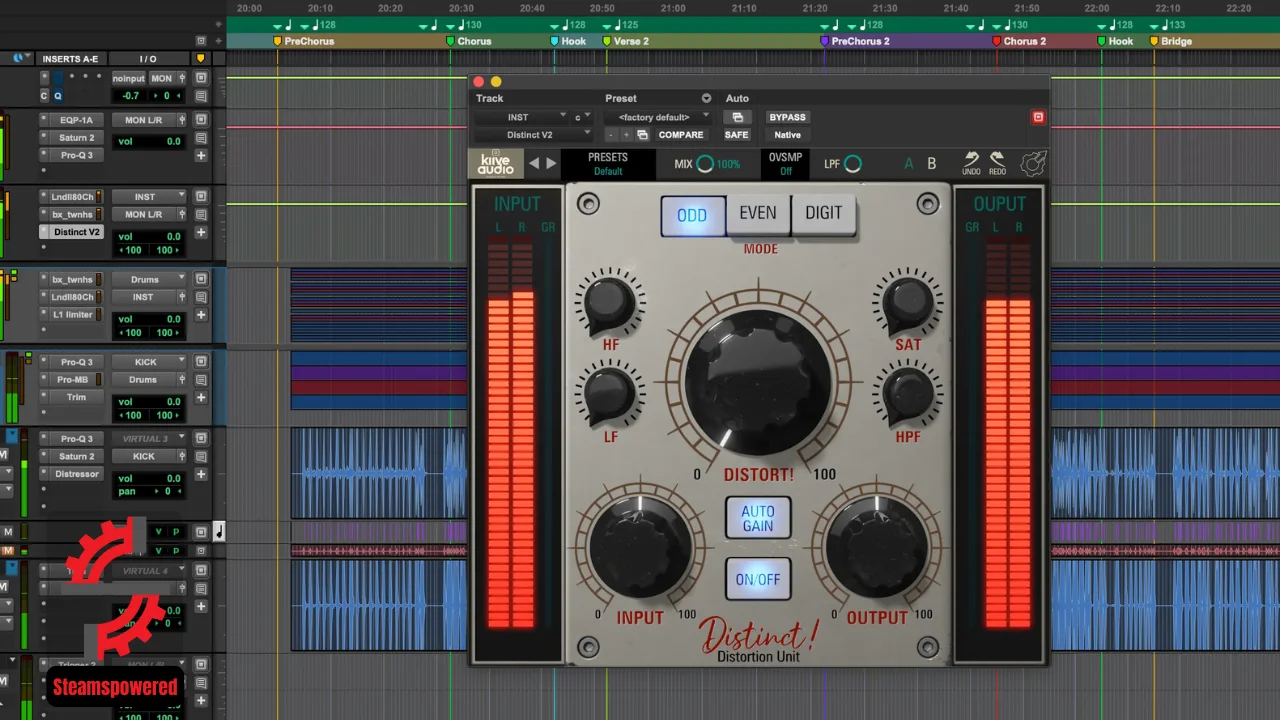
Task: Open the Distinct V2 insert slot
Action: pyautogui.click(x=72, y=232)
